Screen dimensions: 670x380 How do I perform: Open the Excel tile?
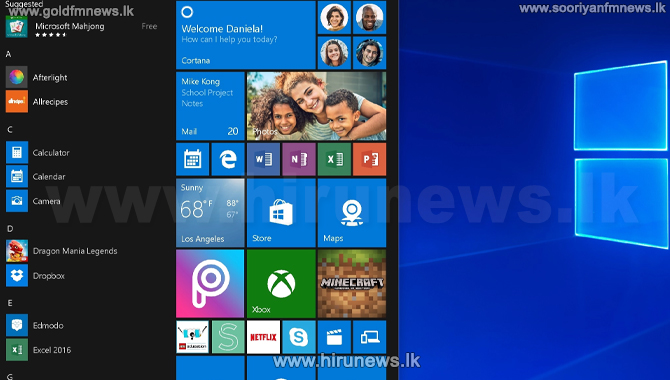335,159
